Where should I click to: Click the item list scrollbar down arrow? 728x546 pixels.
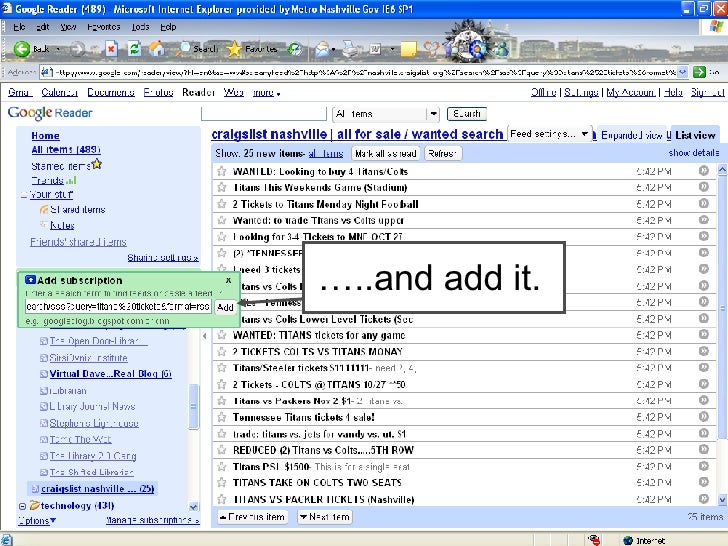(722, 500)
